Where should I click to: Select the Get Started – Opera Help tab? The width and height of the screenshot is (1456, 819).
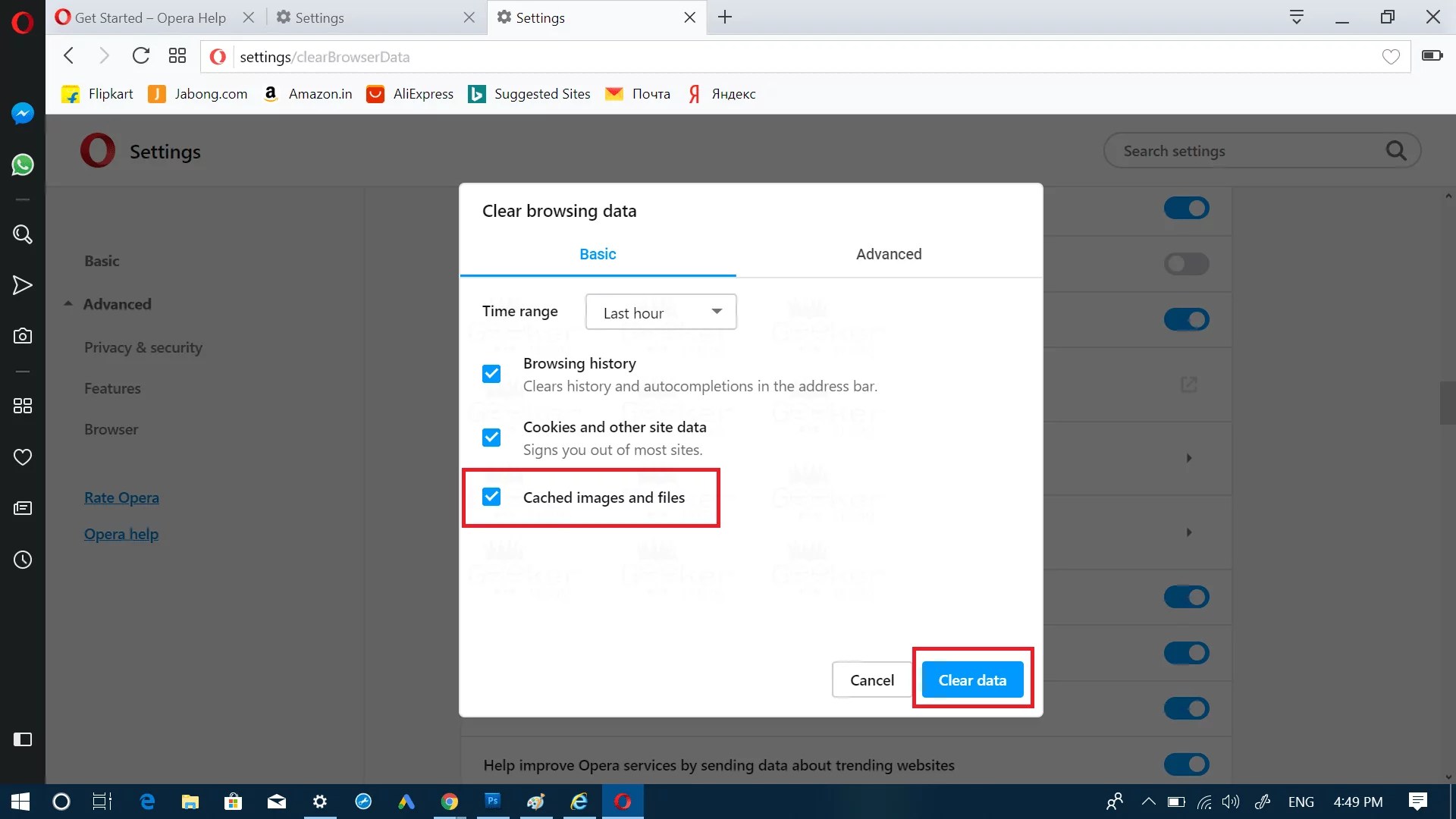coord(150,17)
